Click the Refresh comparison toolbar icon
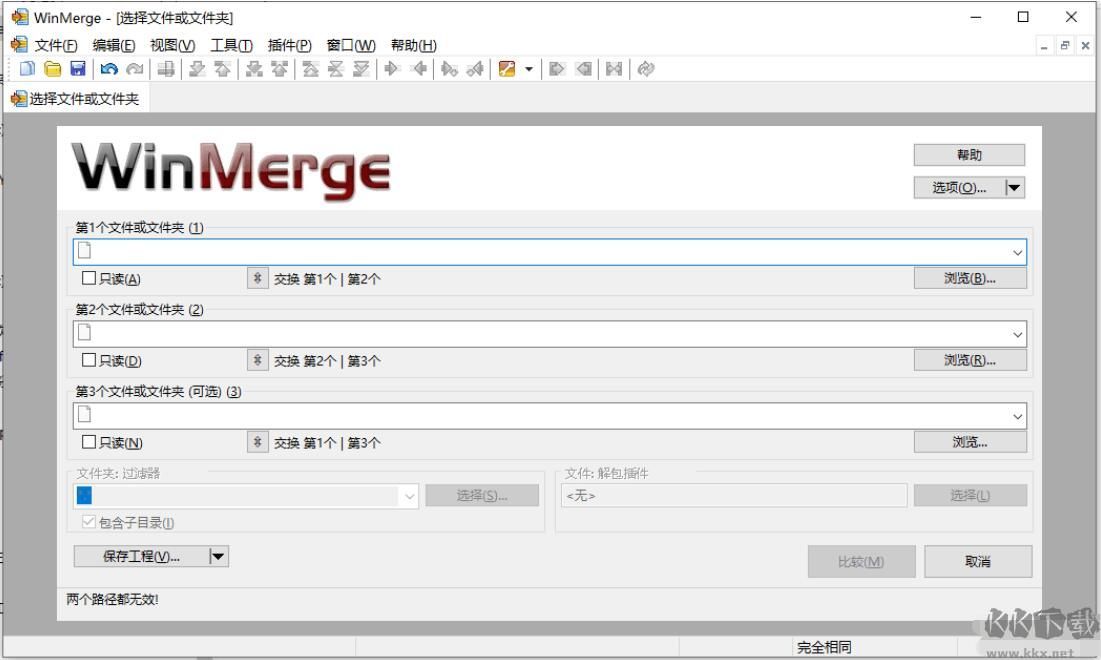The image size is (1101, 660). click(x=646, y=68)
